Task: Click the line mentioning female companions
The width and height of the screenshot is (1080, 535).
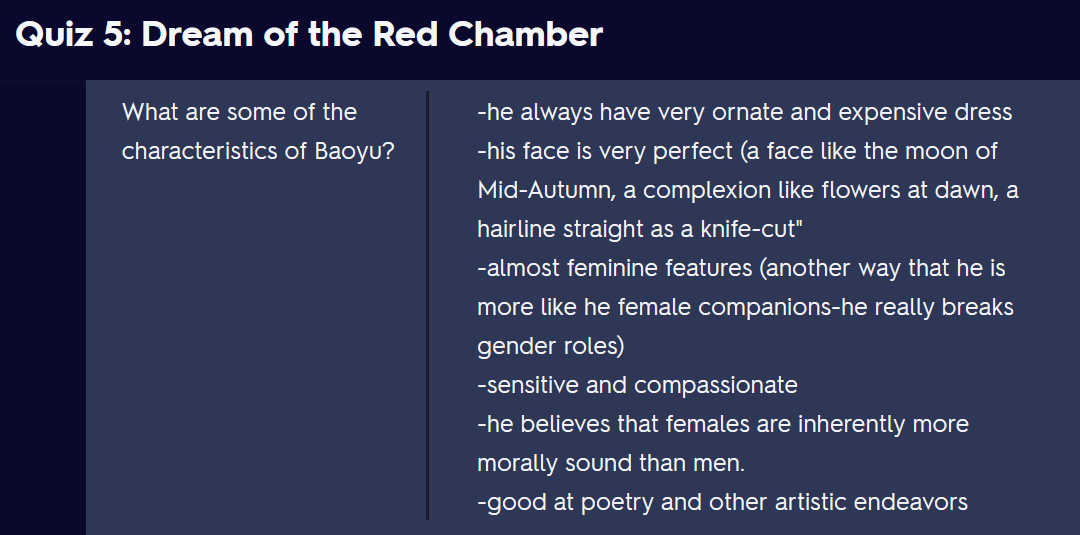Action: coord(745,306)
